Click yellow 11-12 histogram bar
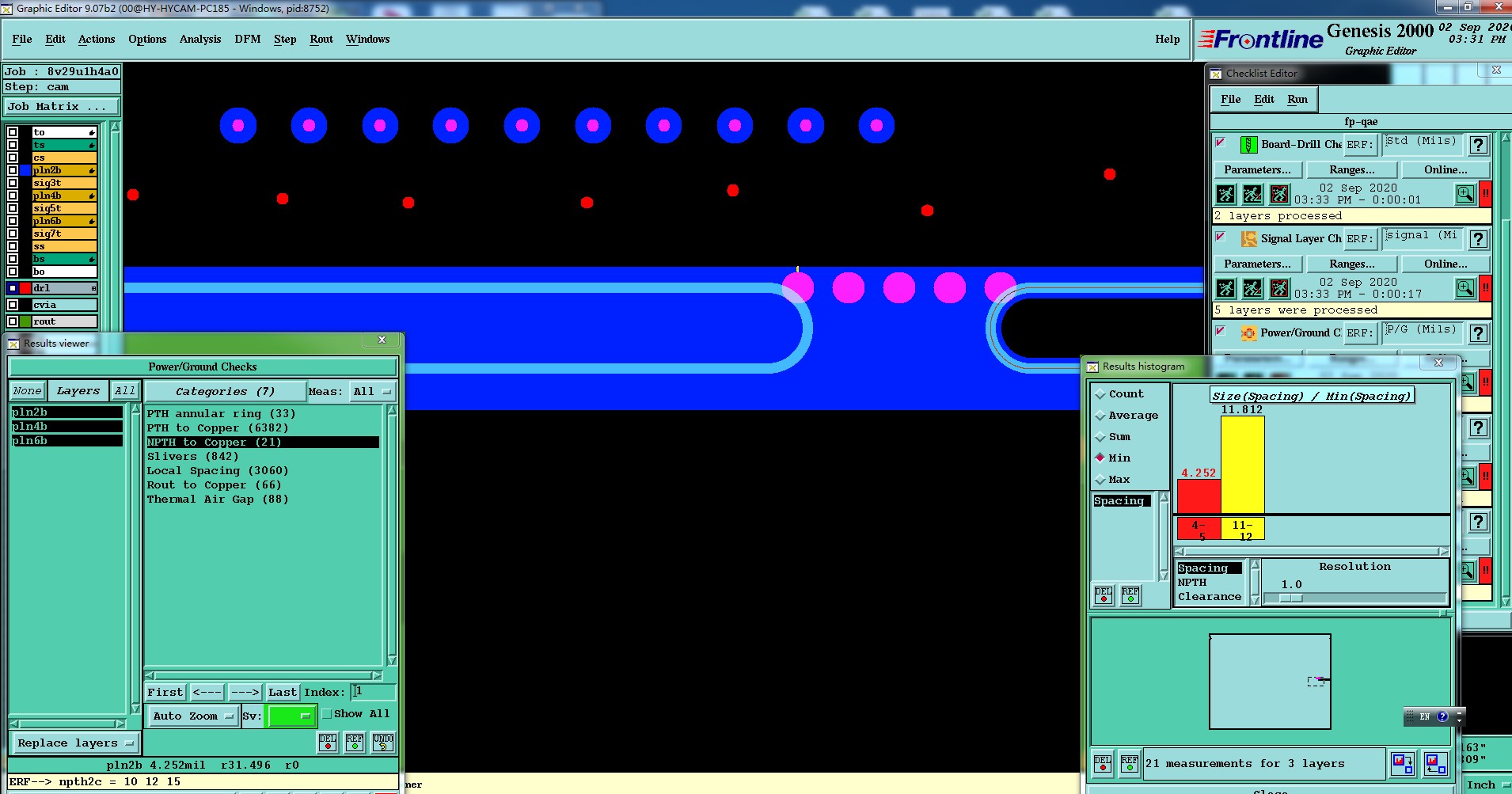The width and height of the screenshot is (1512, 794). pos(1242,465)
